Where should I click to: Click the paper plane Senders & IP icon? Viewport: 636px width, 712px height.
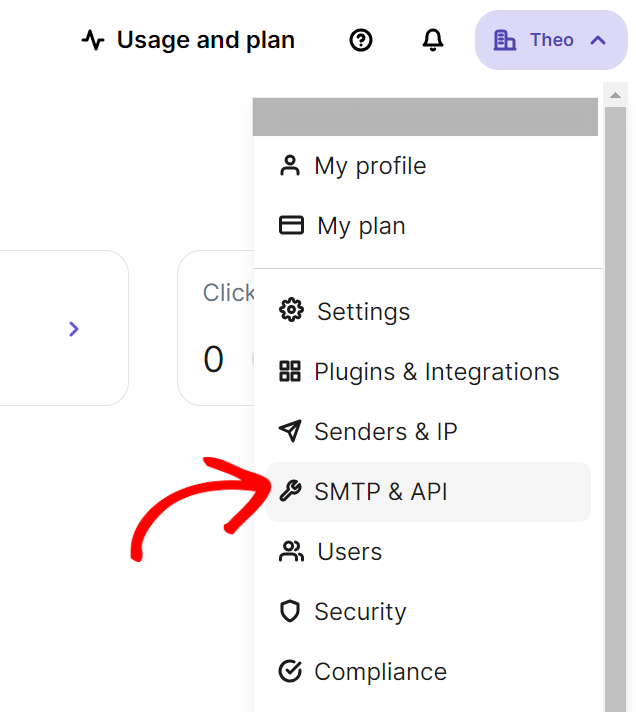(290, 431)
